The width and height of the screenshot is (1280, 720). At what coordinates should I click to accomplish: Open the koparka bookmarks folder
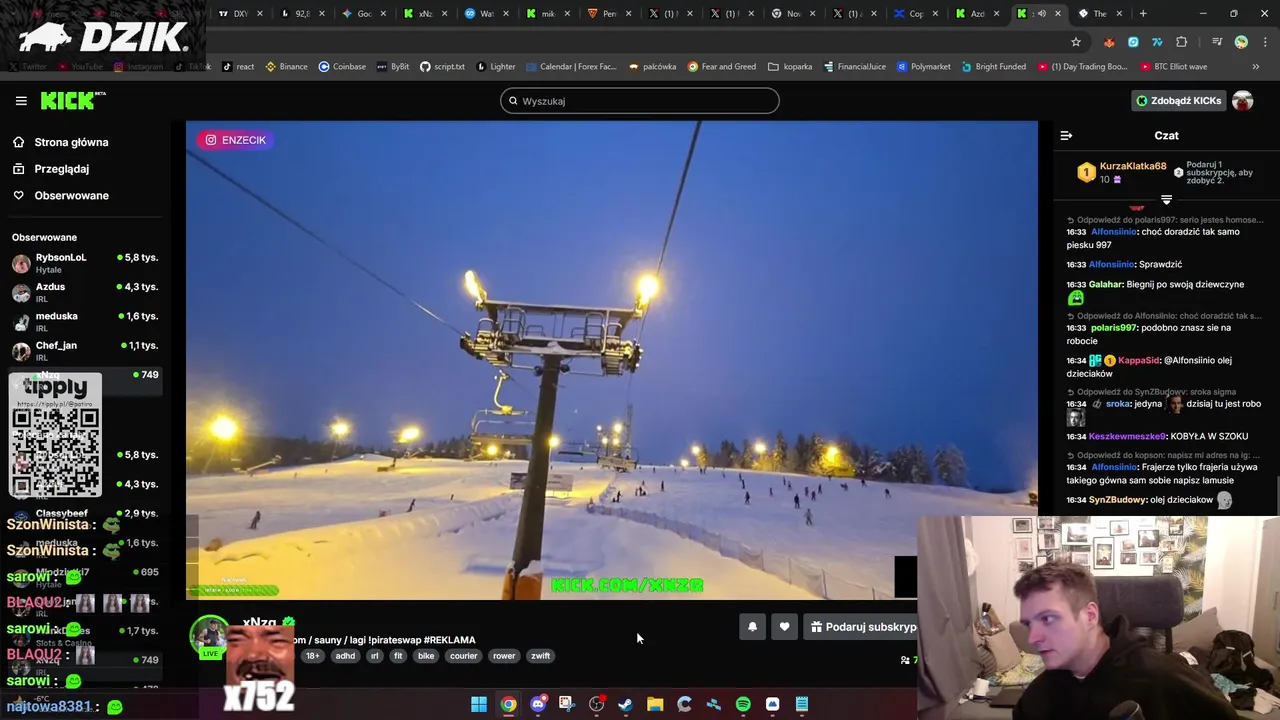tap(790, 67)
